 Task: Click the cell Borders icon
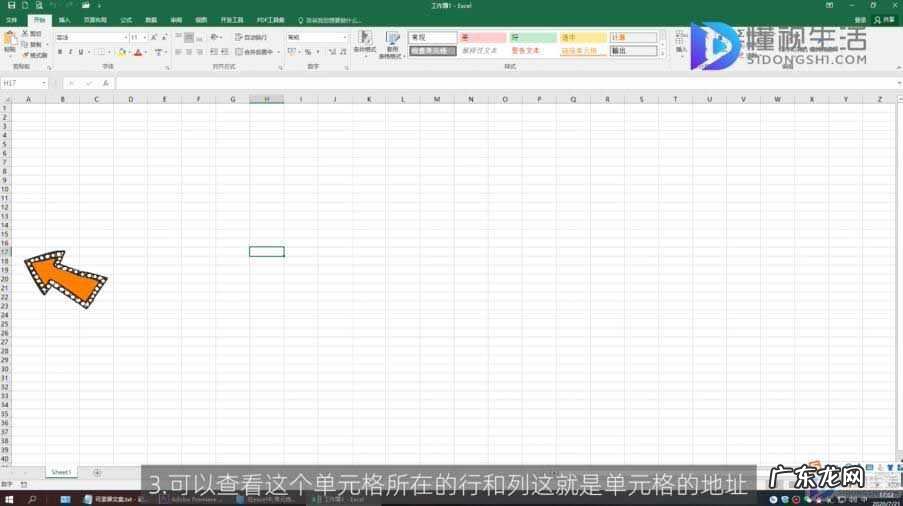101,52
